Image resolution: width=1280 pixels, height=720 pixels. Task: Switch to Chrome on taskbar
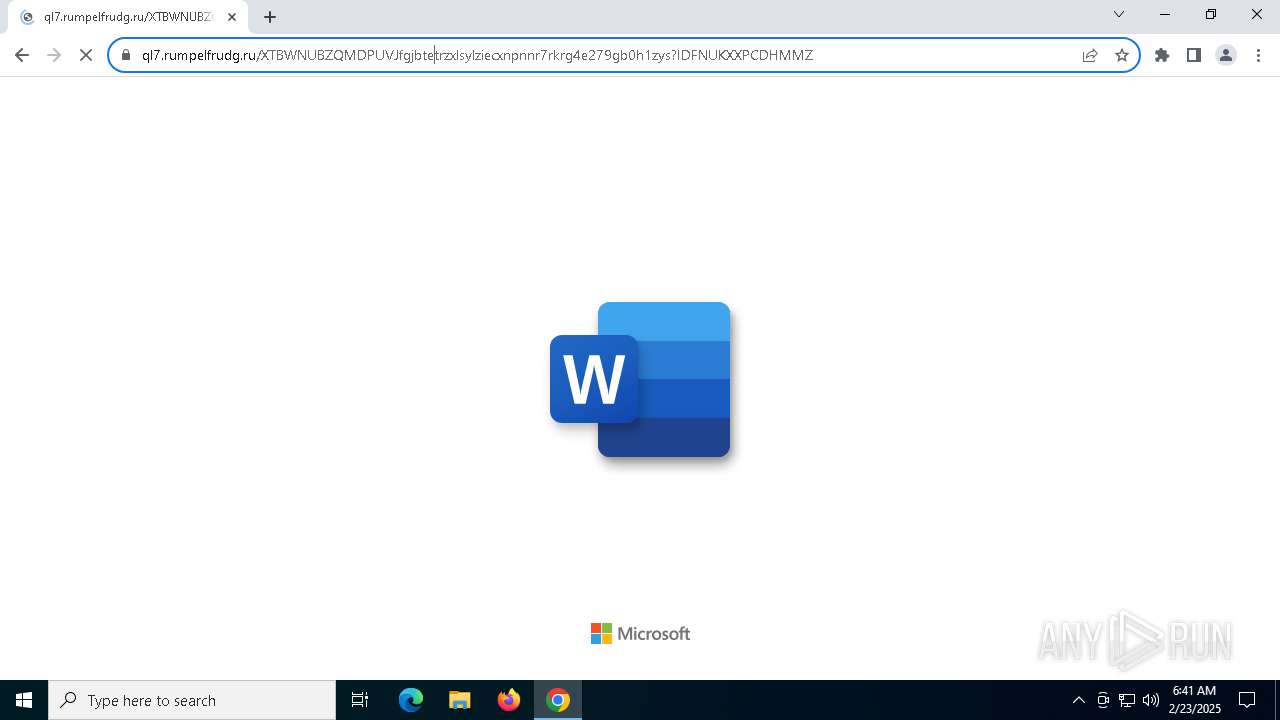[x=558, y=700]
